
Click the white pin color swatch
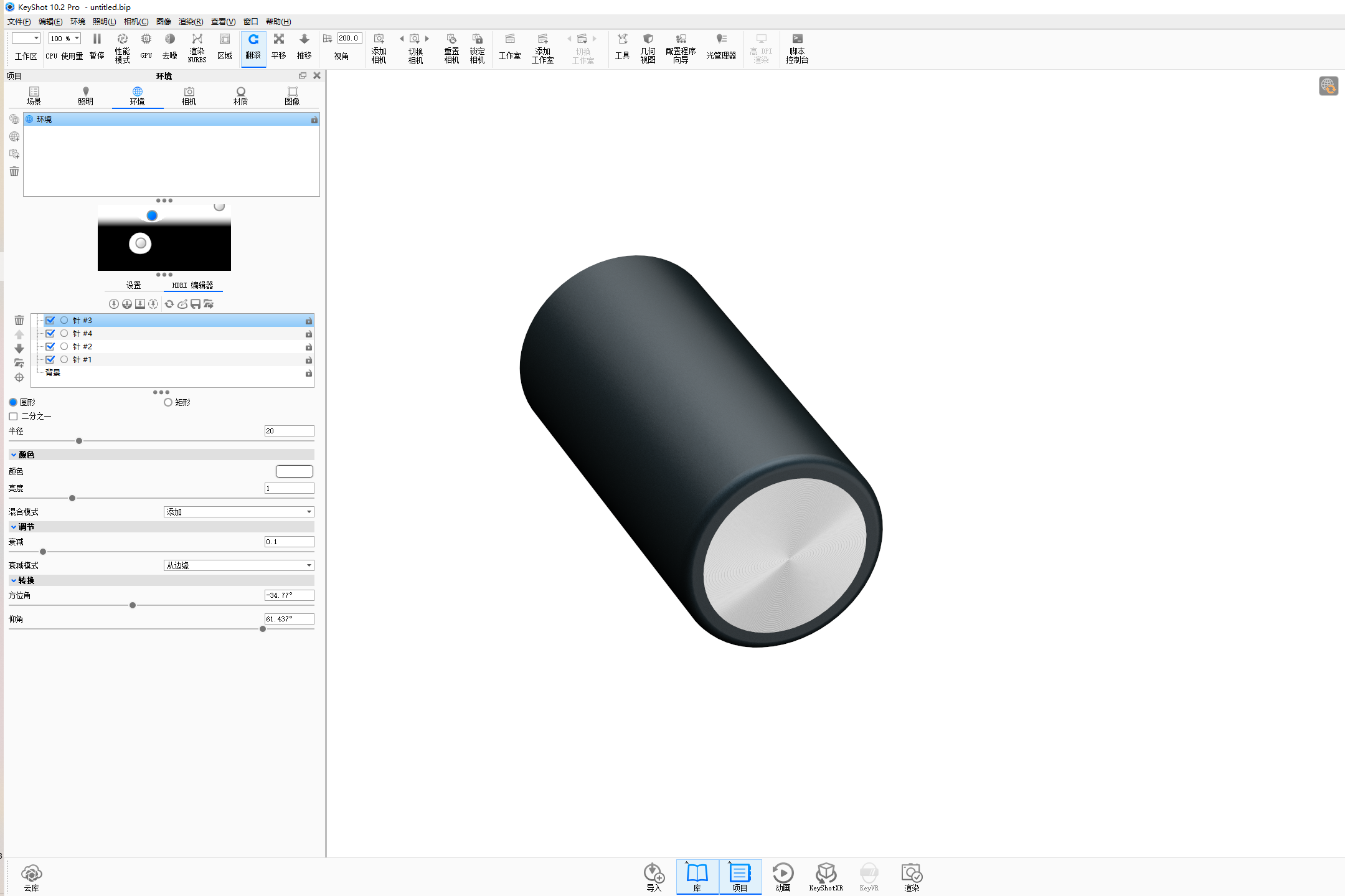coord(294,471)
